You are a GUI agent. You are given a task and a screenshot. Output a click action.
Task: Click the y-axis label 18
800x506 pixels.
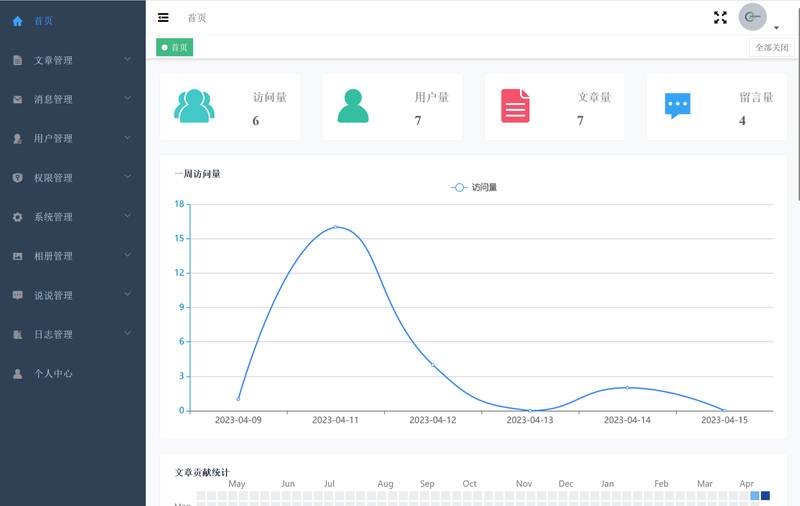179,204
